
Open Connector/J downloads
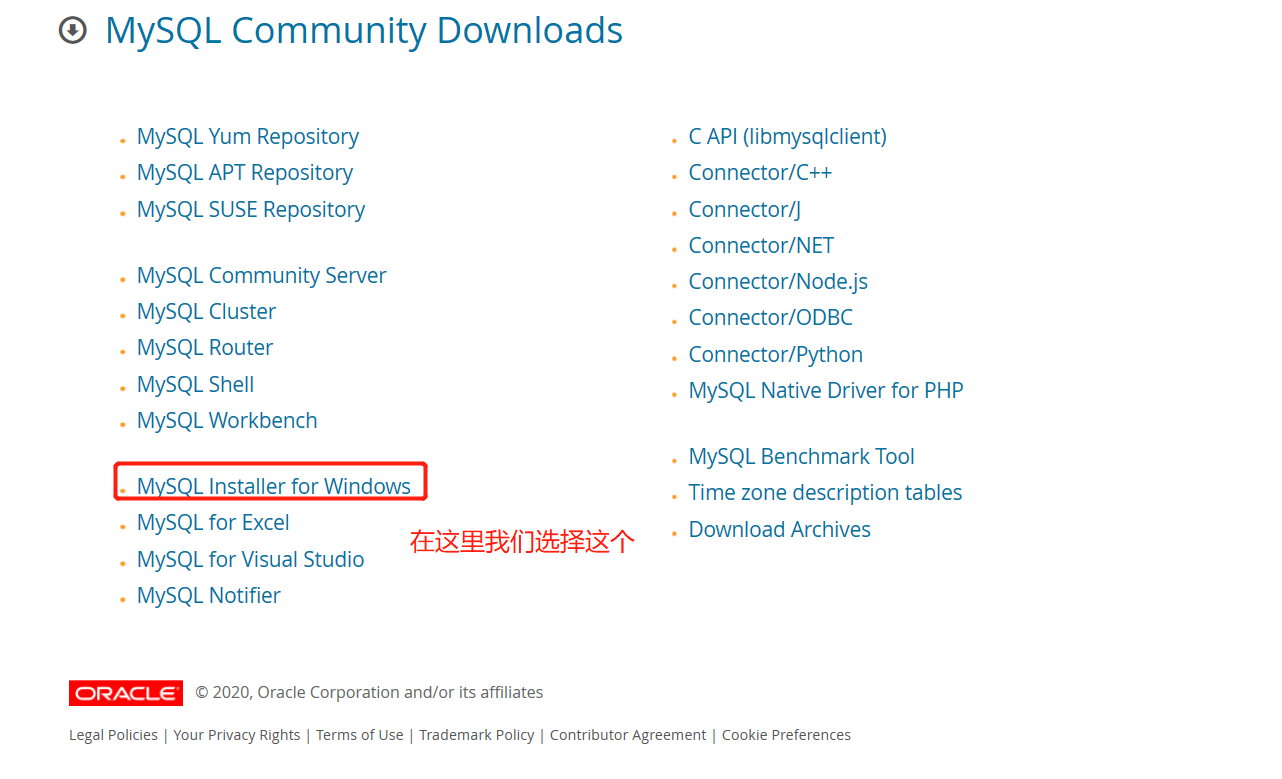[x=744, y=209]
